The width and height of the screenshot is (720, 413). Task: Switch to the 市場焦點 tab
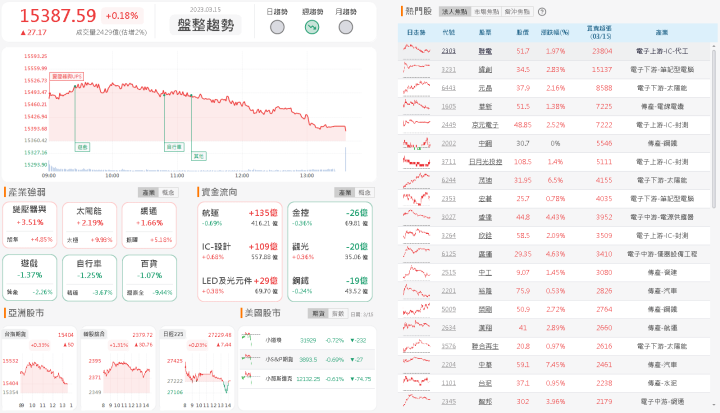(x=486, y=11)
